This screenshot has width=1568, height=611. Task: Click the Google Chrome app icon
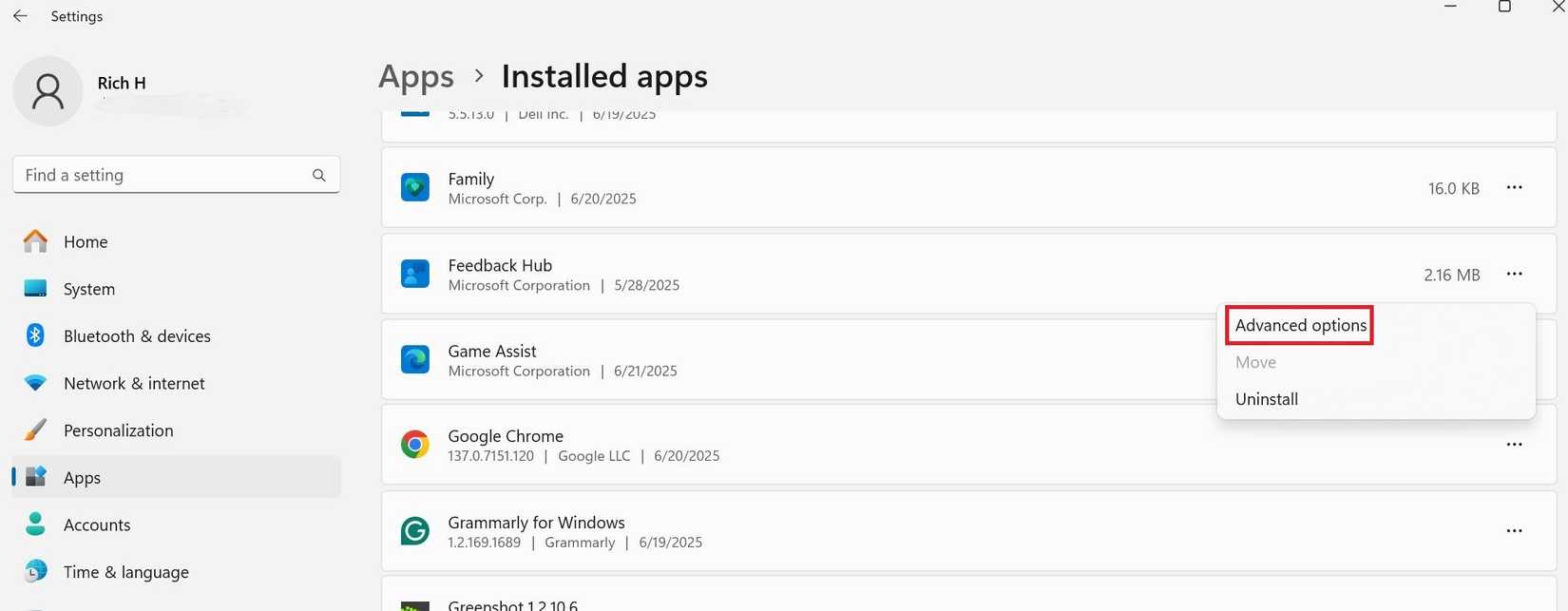tap(415, 445)
